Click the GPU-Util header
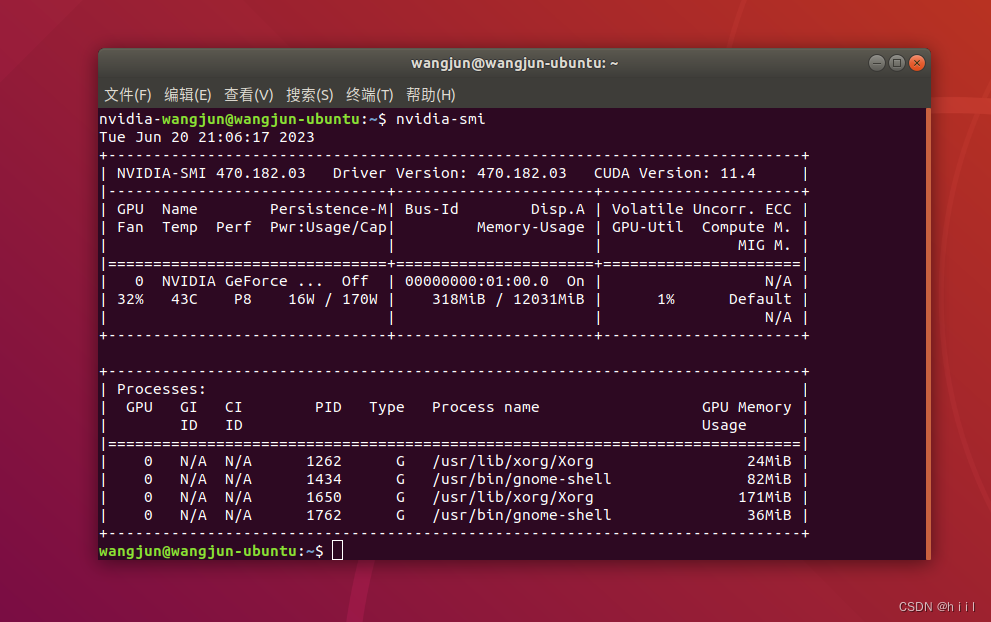This screenshot has height=622, width=991. pos(648,228)
